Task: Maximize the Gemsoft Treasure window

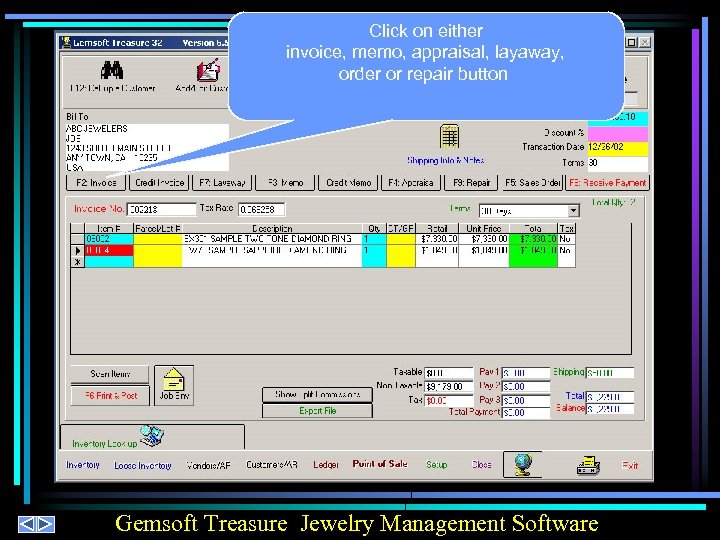Action: [x=631, y=42]
